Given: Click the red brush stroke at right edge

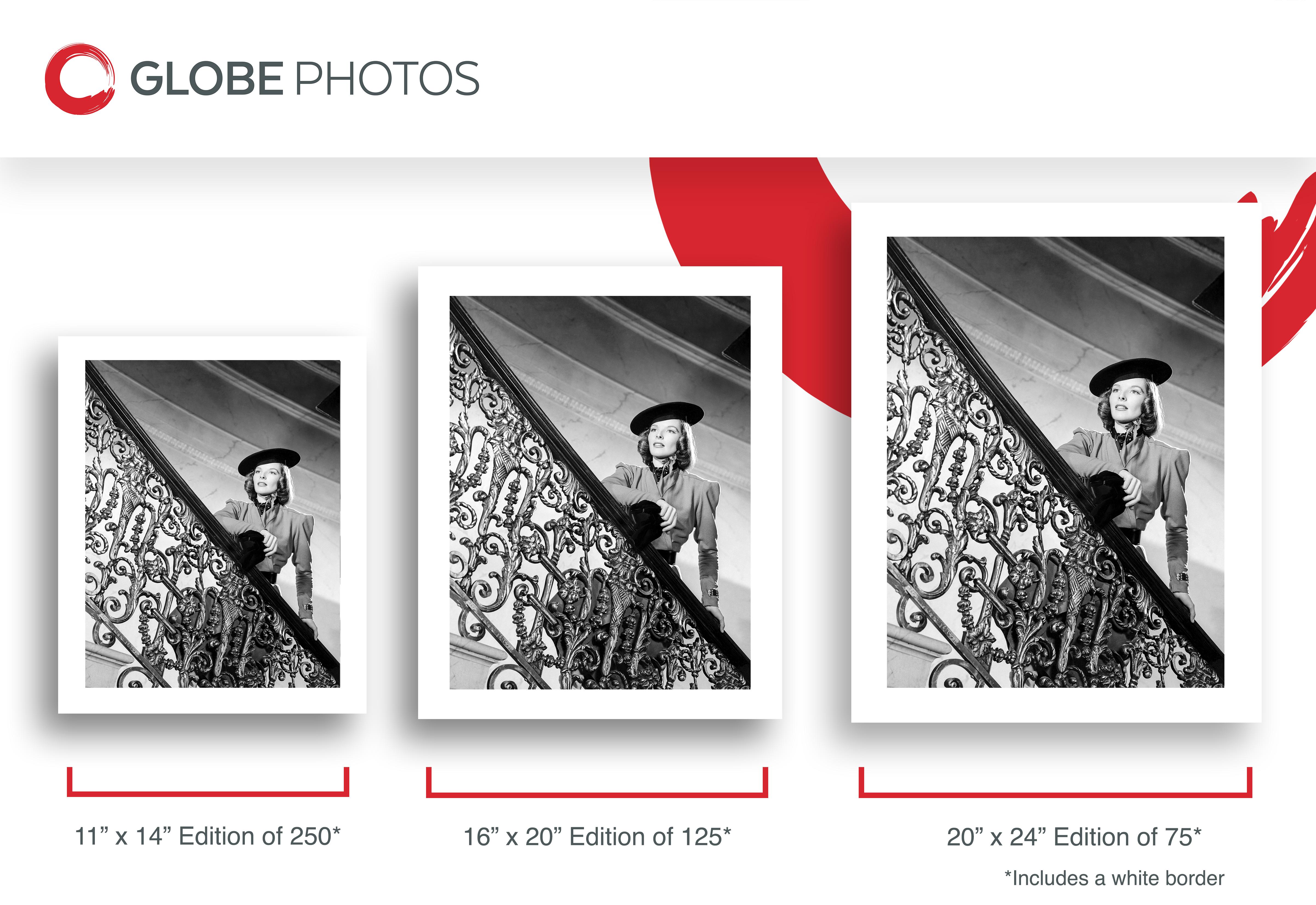Looking at the screenshot, I should pyautogui.click(x=1289, y=267).
